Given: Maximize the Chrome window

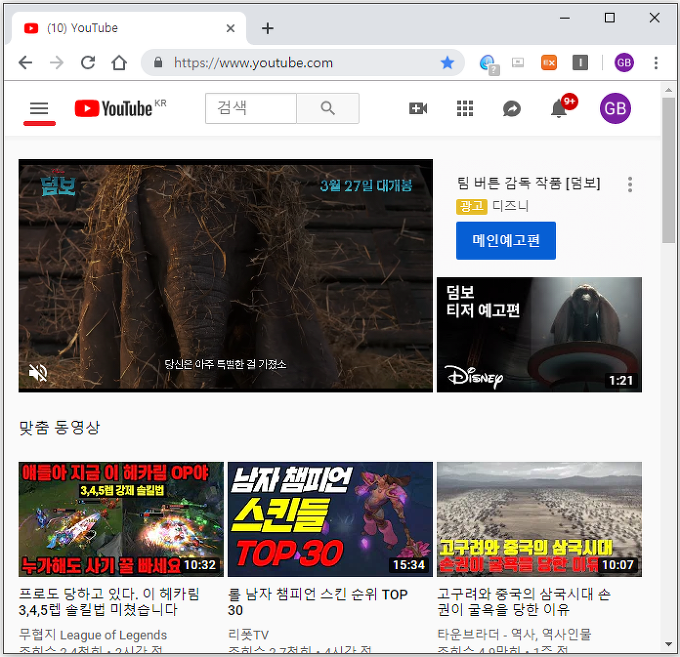Looking at the screenshot, I should pos(610,18).
